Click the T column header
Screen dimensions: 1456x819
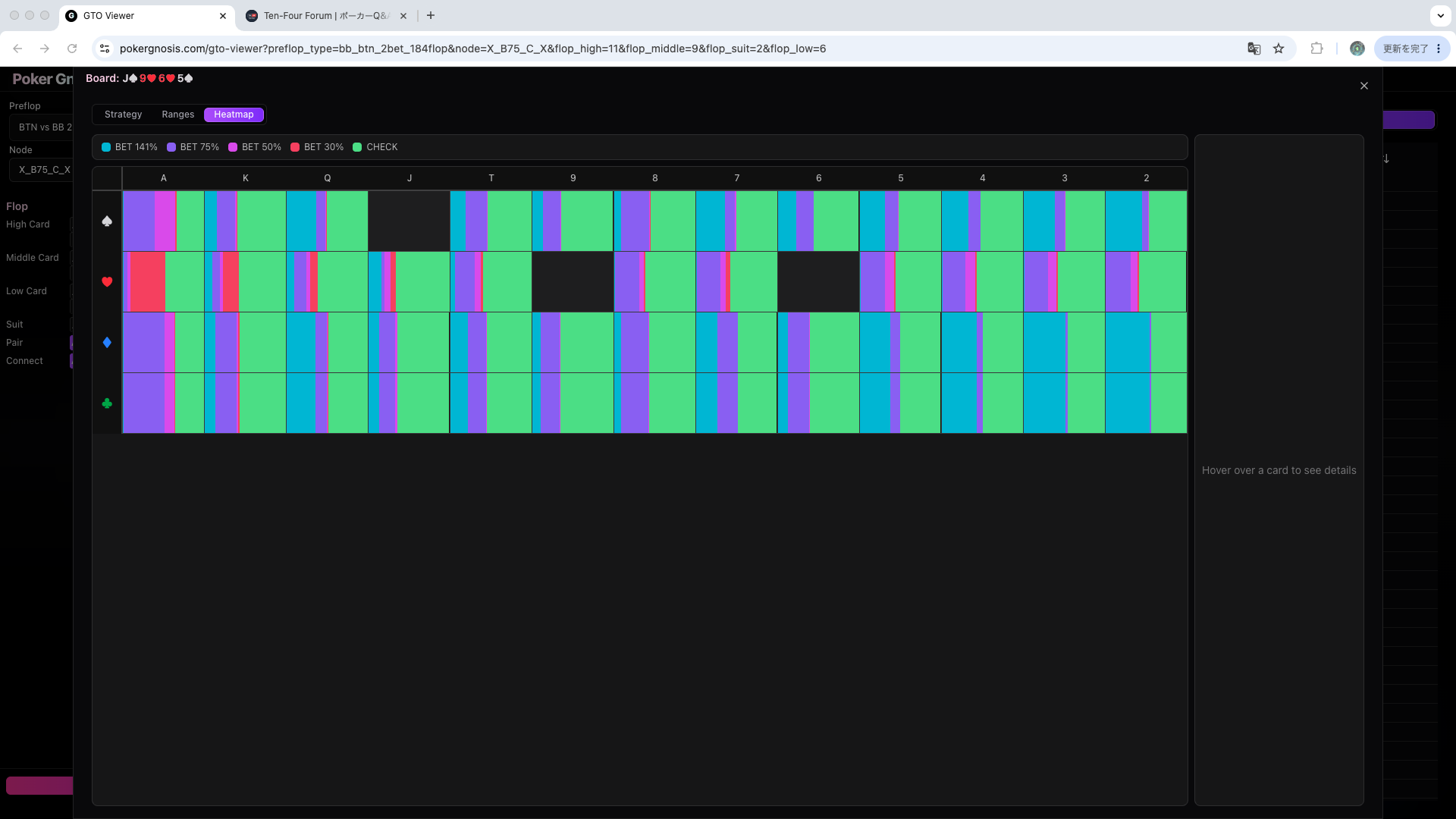click(x=491, y=178)
